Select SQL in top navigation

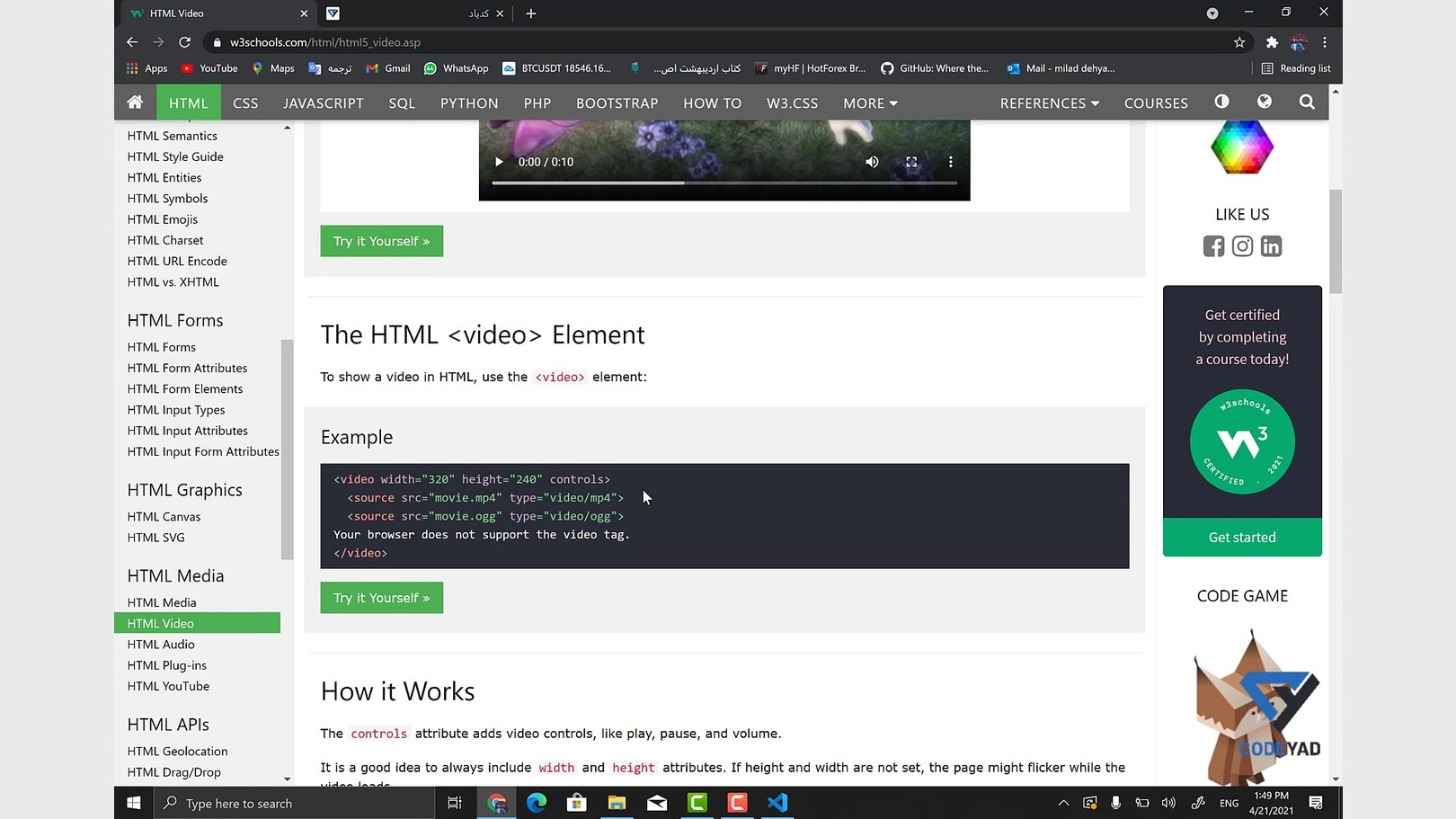[402, 103]
